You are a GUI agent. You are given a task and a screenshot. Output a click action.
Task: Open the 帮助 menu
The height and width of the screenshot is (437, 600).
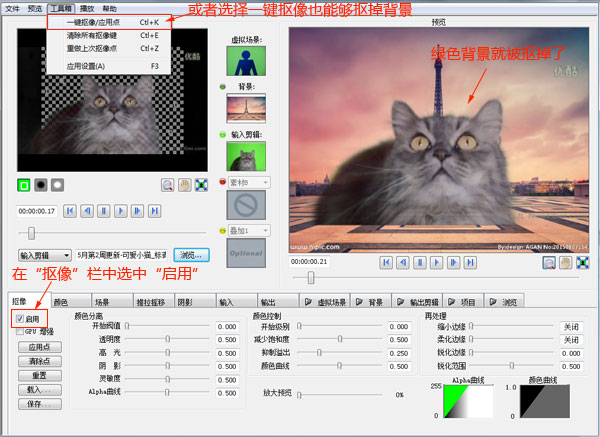pyautogui.click(x=109, y=8)
